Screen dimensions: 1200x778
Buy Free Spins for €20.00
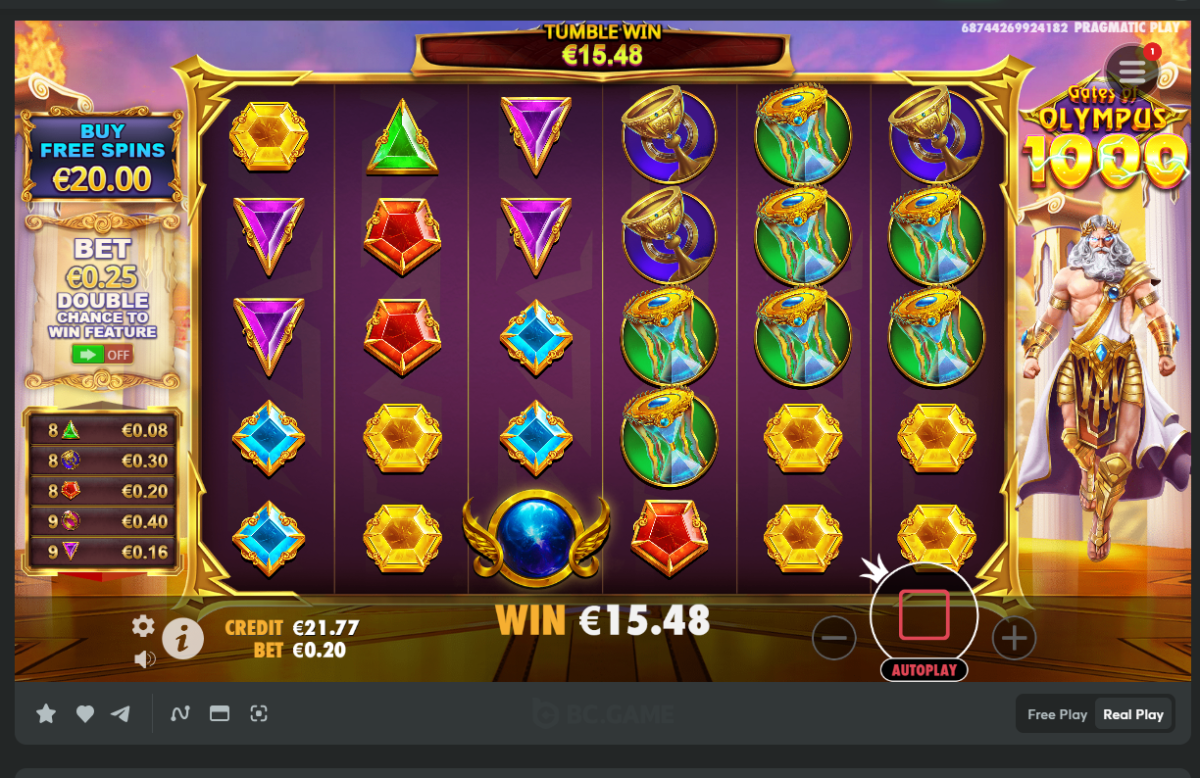click(103, 158)
